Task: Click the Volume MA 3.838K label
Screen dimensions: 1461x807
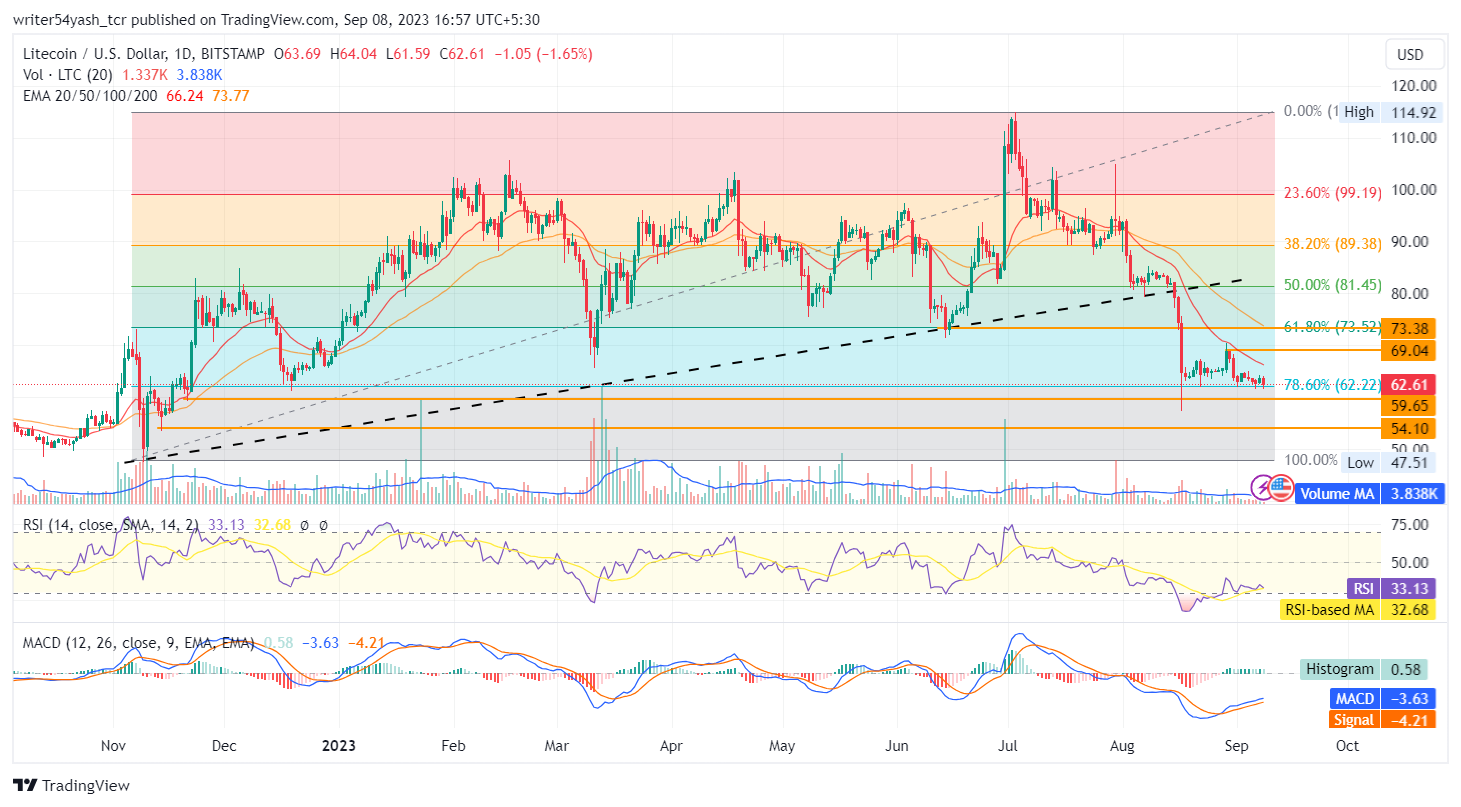Action: click(1370, 493)
